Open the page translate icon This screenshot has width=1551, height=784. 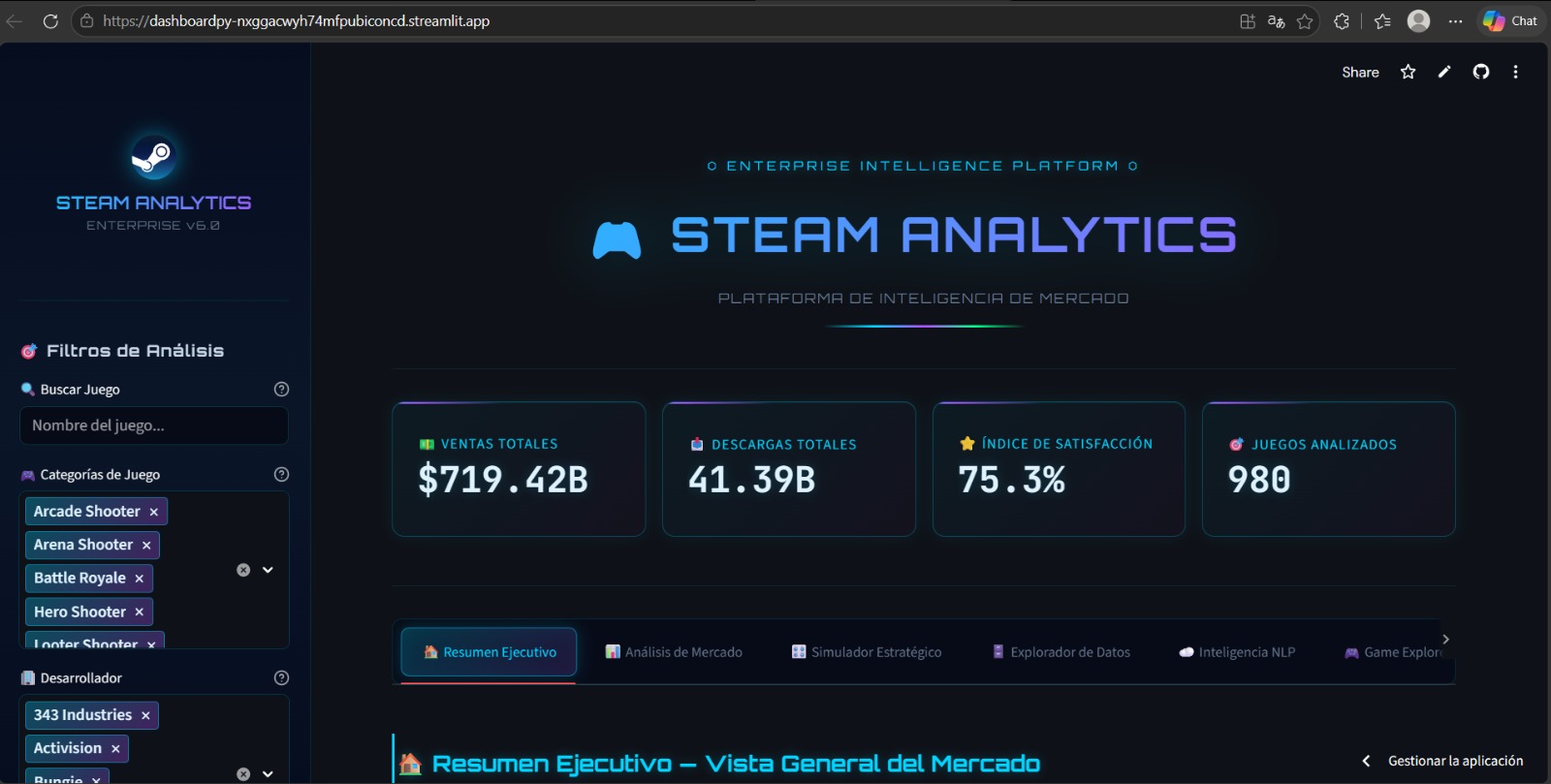click(1277, 21)
